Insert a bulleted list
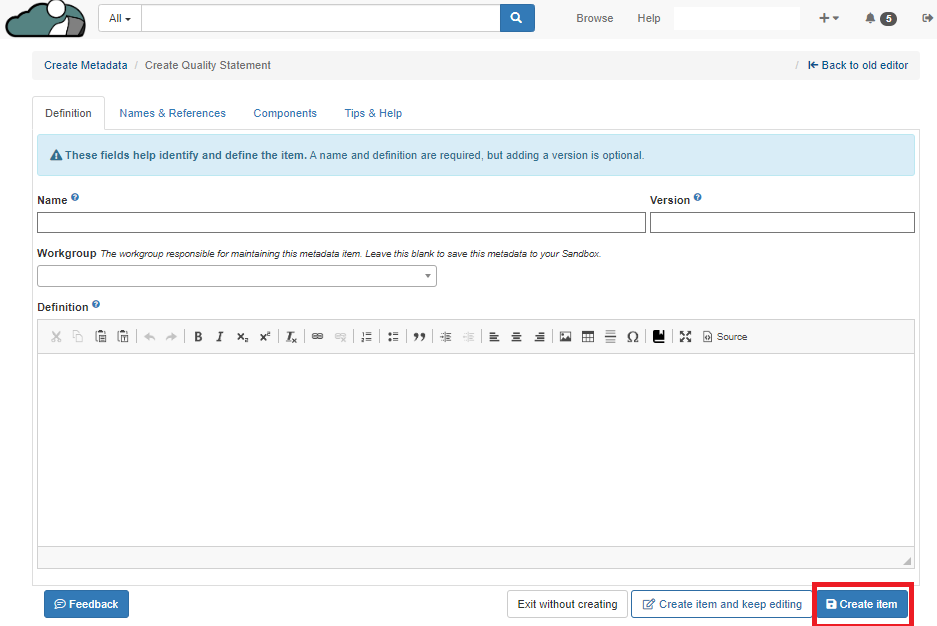This screenshot has width=937, height=626. point(393,337)
